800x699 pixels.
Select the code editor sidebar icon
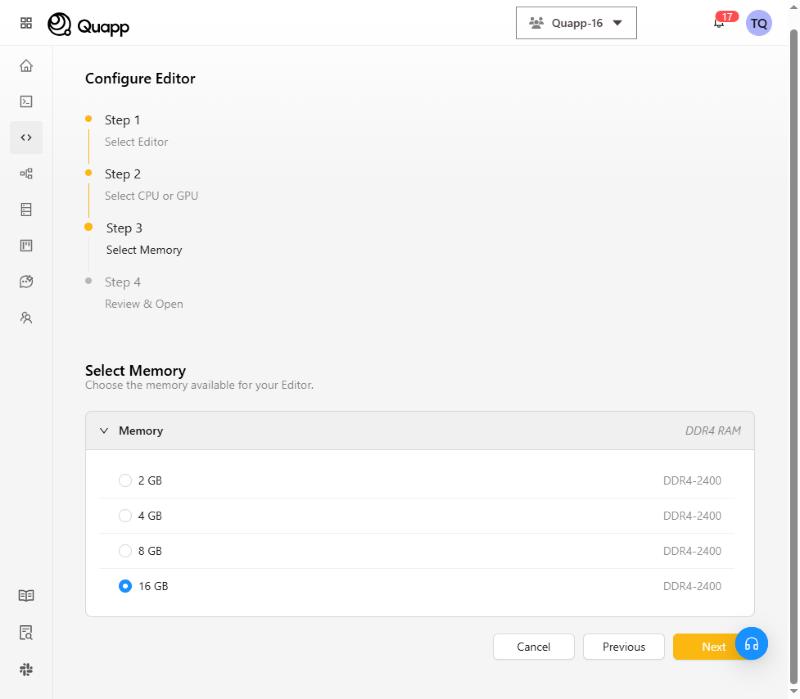pyautogui.click(x=26, y=138)
